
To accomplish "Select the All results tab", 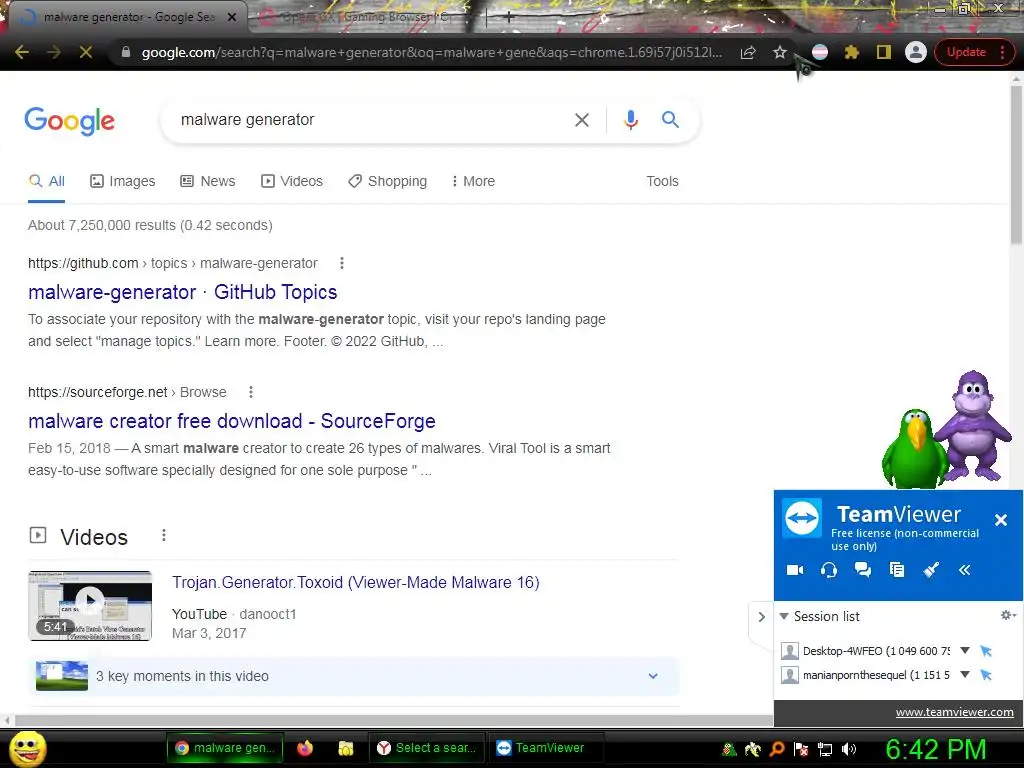I will point(46,181).
